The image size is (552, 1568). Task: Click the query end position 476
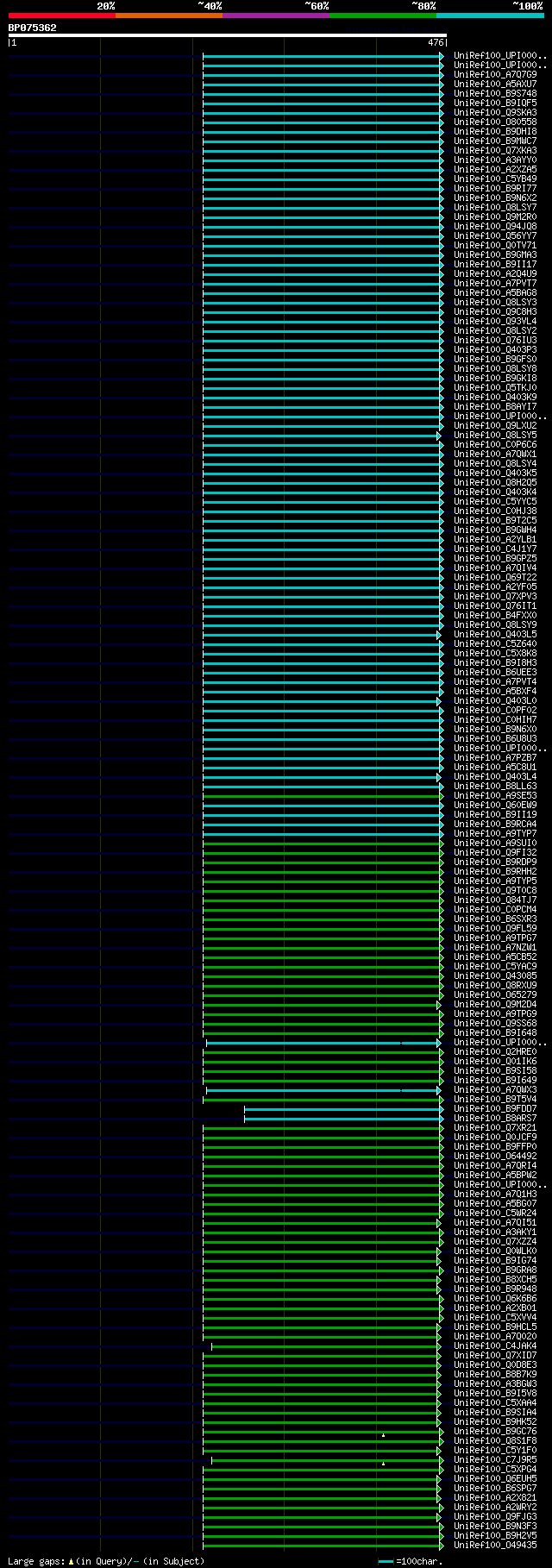436,42
